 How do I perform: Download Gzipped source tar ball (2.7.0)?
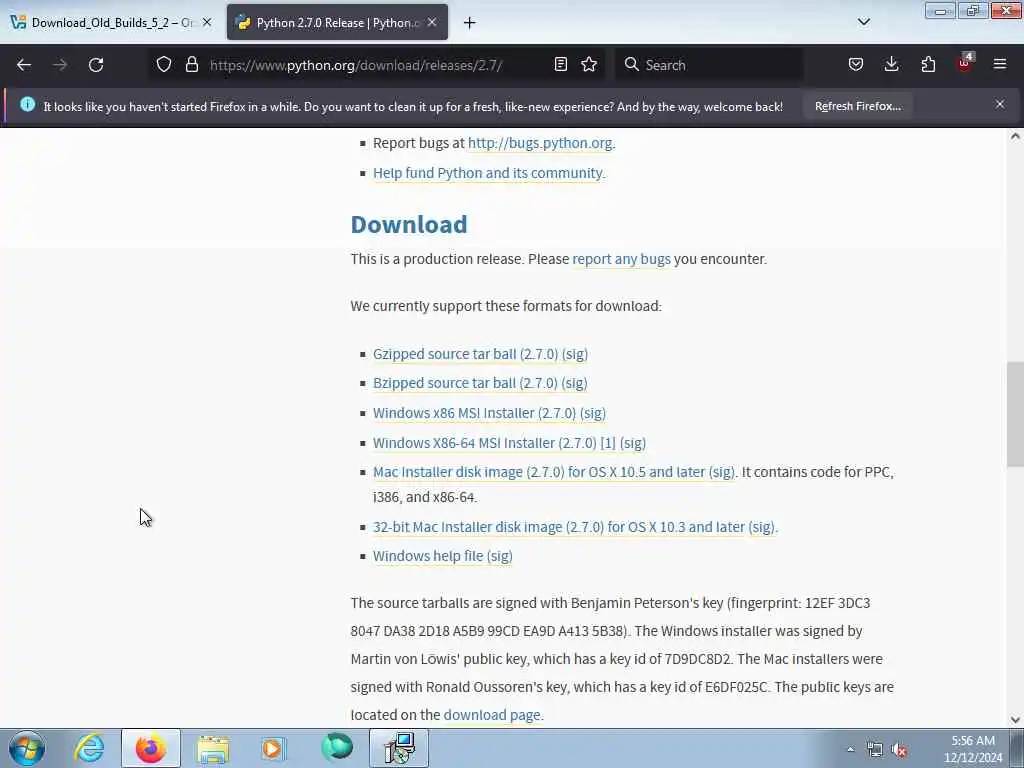pyautogui.click(x=465, y=354)
